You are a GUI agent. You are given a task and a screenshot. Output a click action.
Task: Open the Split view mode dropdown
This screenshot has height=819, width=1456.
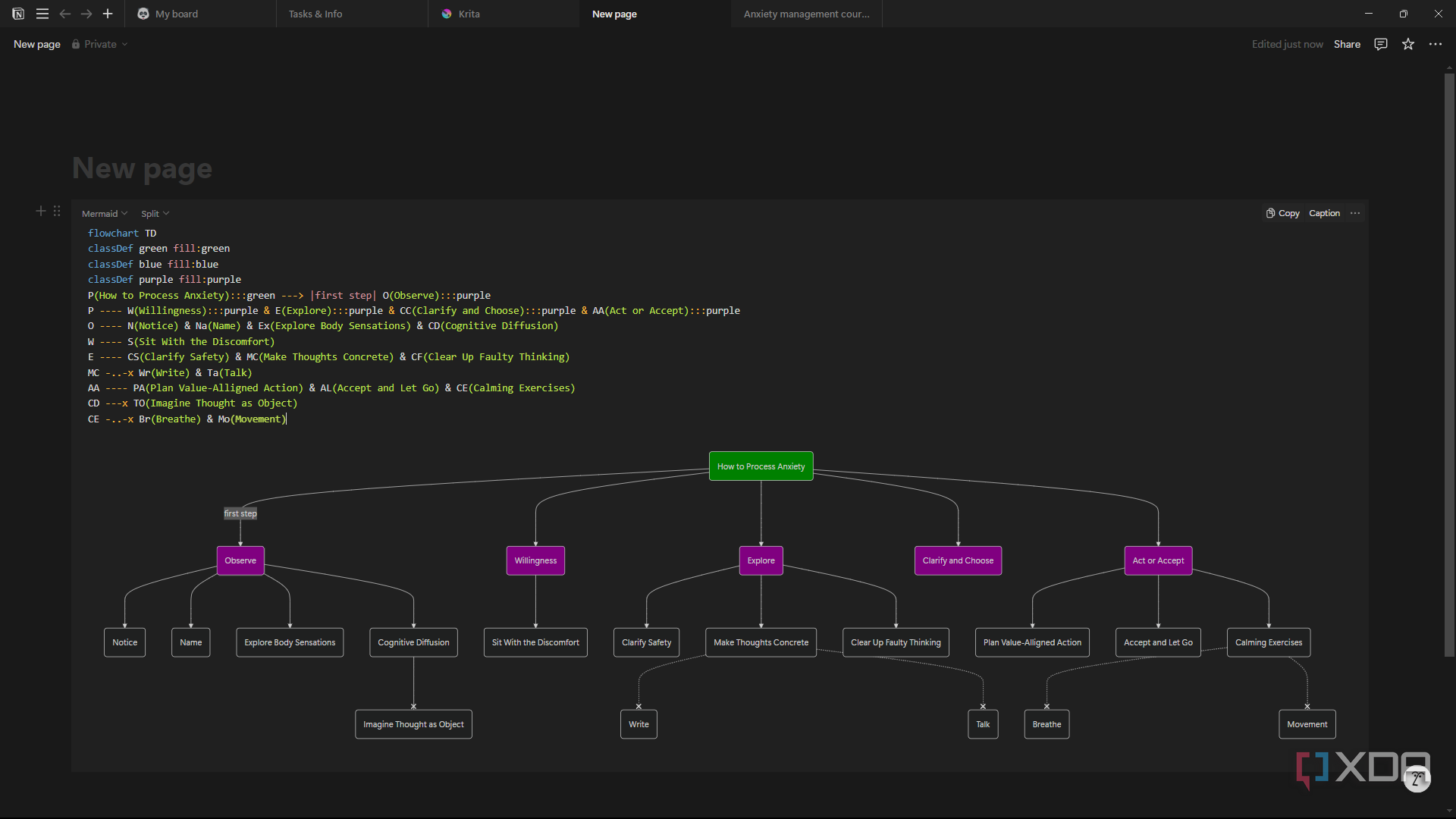click(155, 214)
